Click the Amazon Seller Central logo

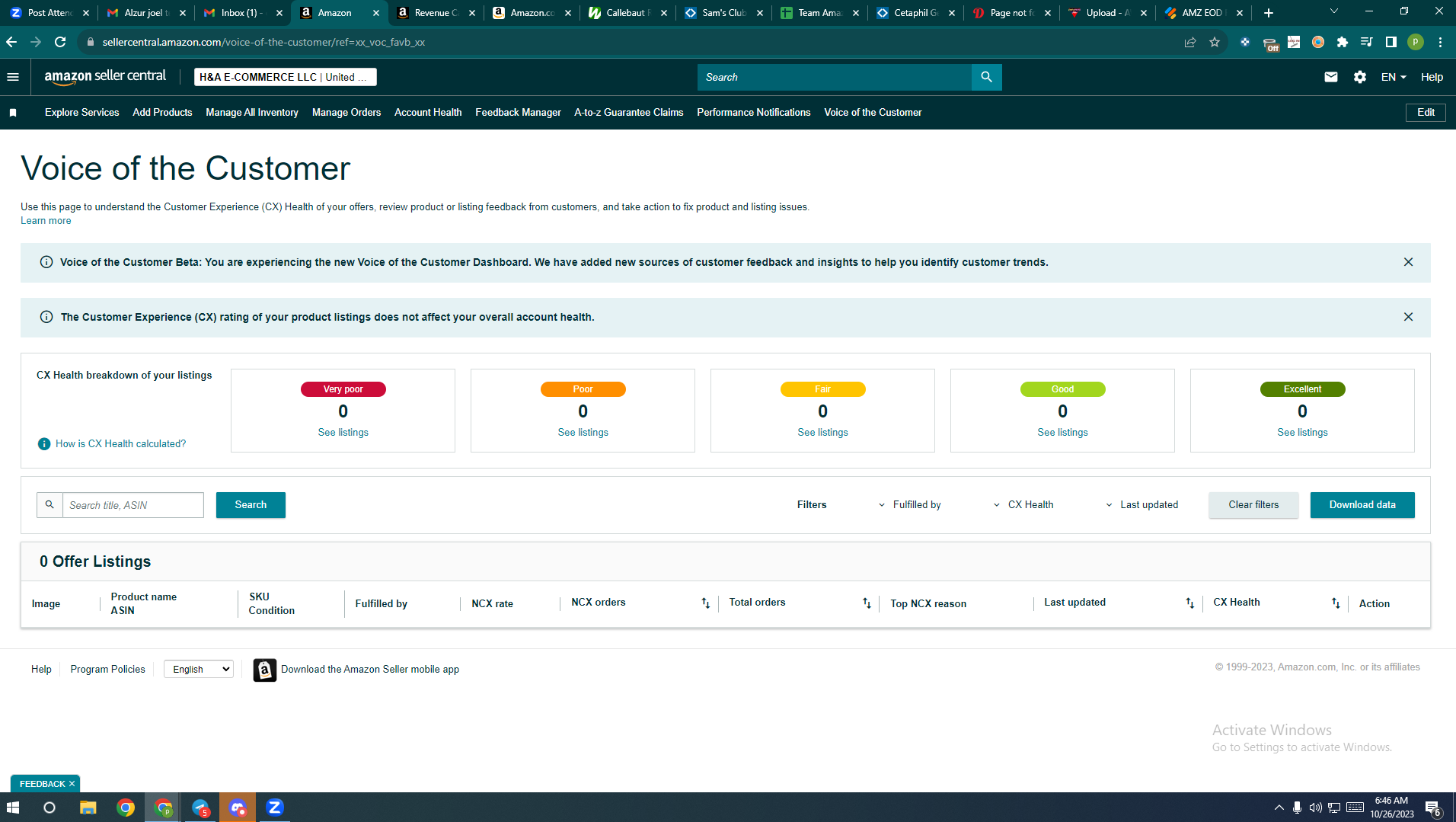coord(105,77)
